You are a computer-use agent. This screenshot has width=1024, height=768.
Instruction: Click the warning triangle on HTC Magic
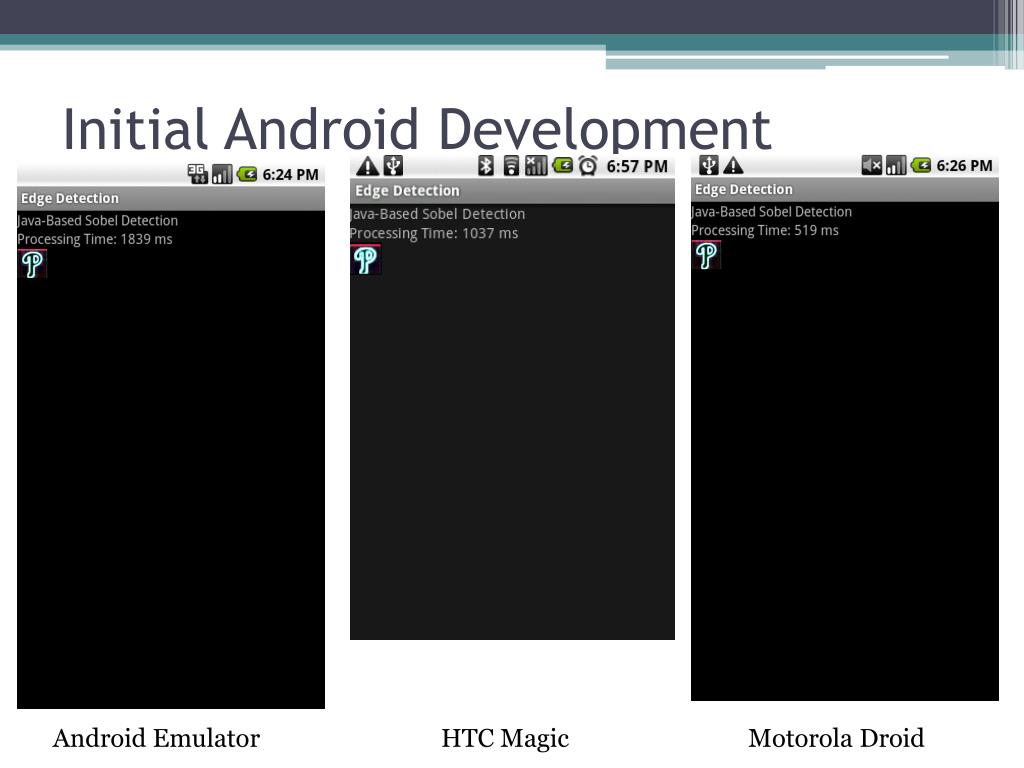click(x=368, y=166)
